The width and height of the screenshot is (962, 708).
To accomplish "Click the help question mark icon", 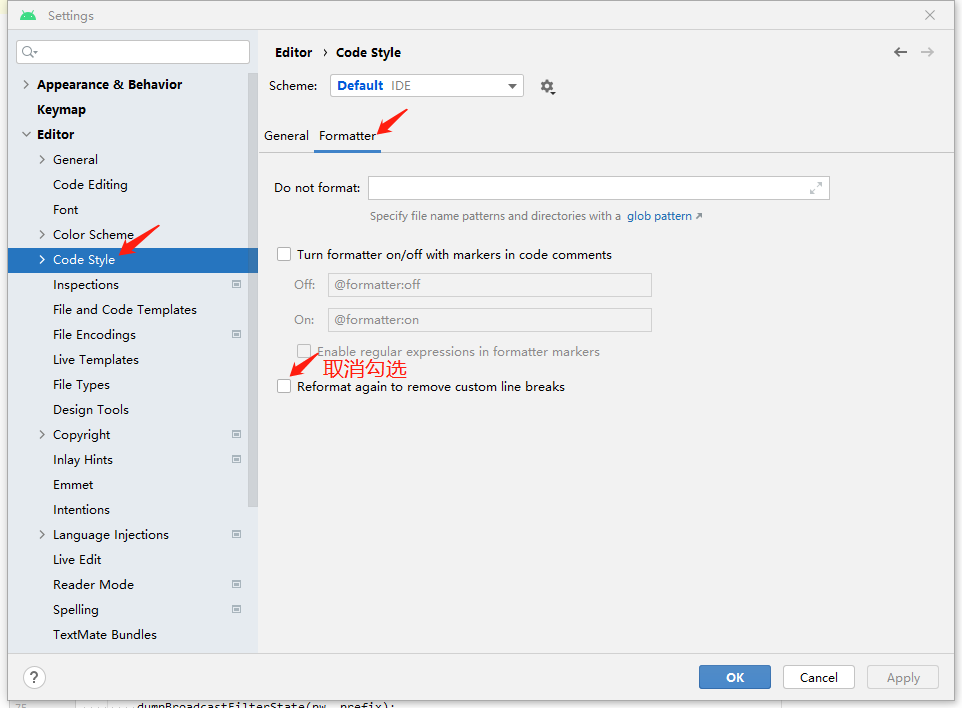I will click(33, 677).
